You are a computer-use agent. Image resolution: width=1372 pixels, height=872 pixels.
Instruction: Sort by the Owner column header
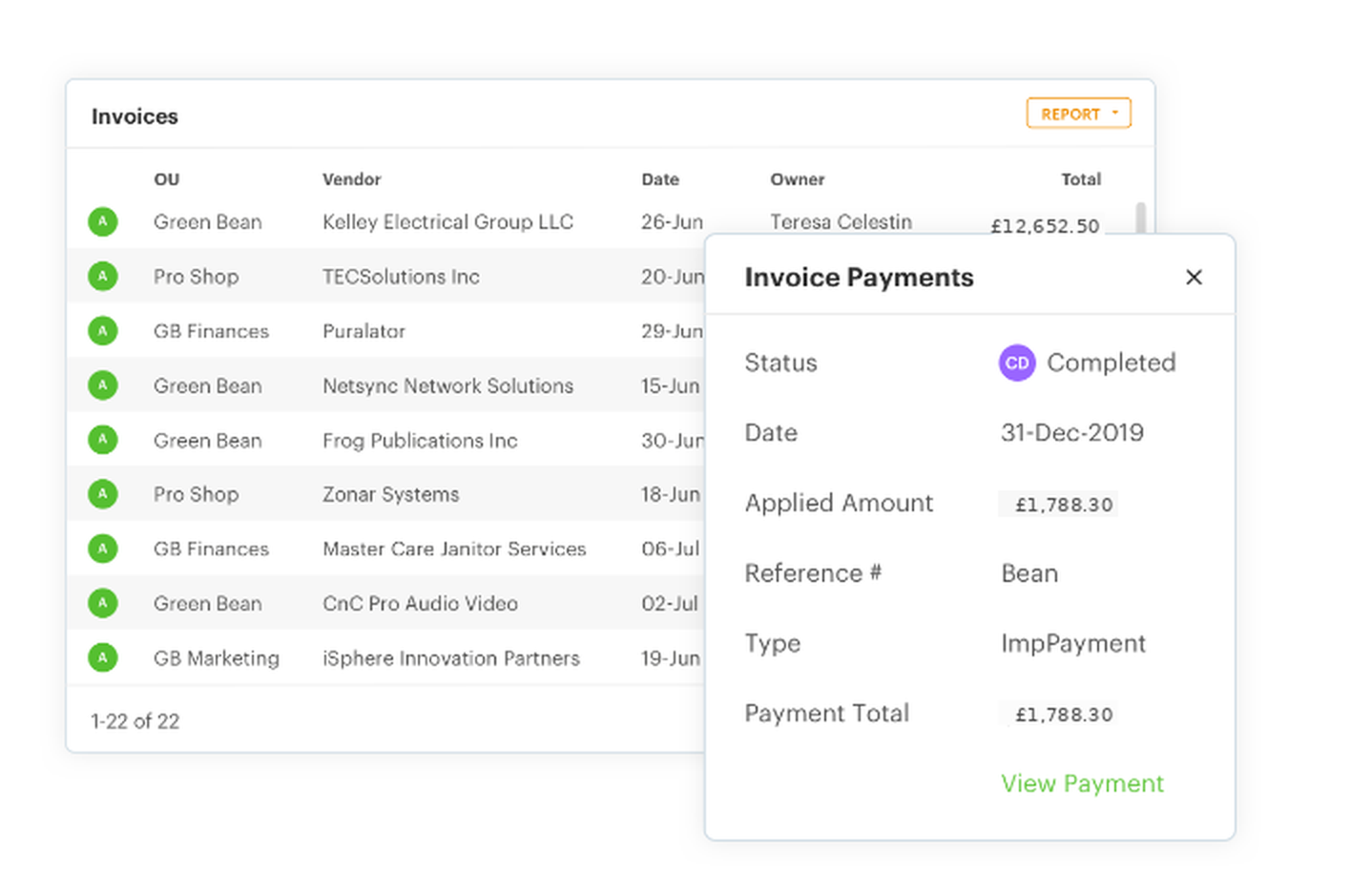[x=798, y=179]
